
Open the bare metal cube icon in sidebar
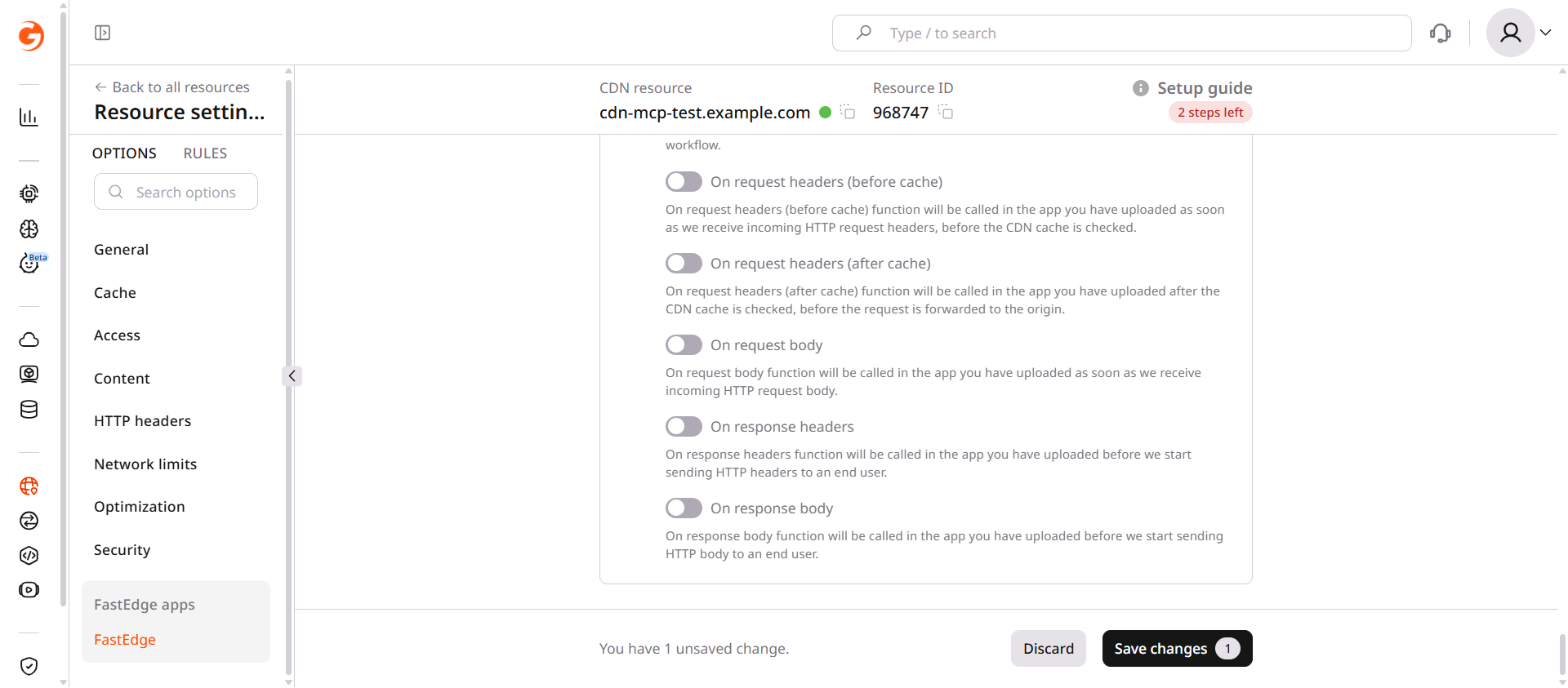pyautogui.click(x=29, y=374)
